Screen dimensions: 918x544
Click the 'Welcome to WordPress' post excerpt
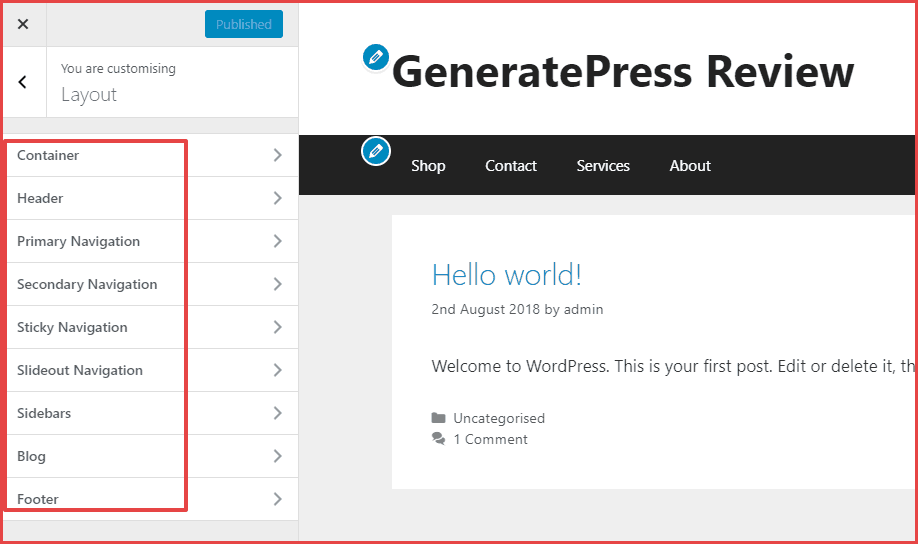coord(673,366)
